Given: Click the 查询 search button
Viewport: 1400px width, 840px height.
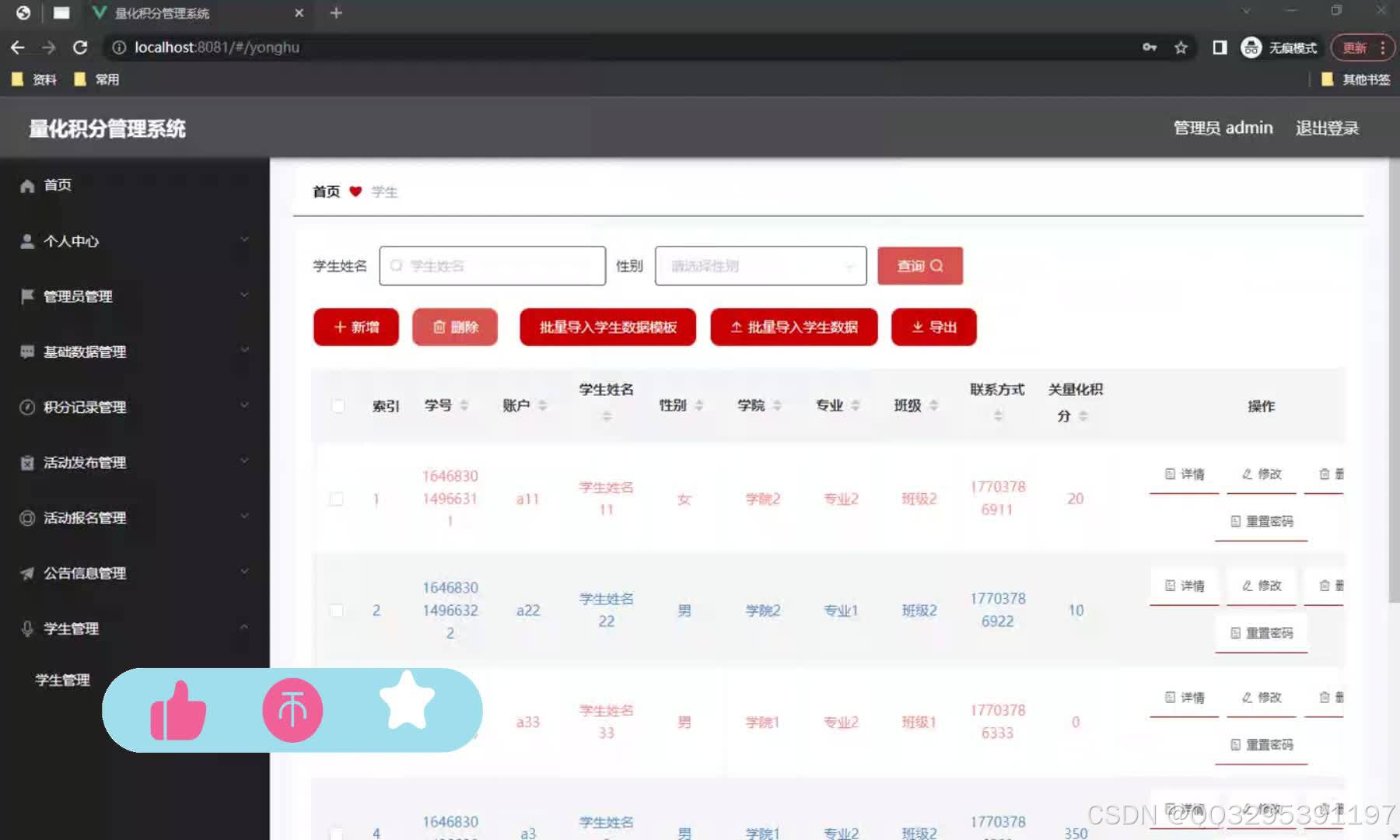Looking at the screenshot, I should pos(920,266).
